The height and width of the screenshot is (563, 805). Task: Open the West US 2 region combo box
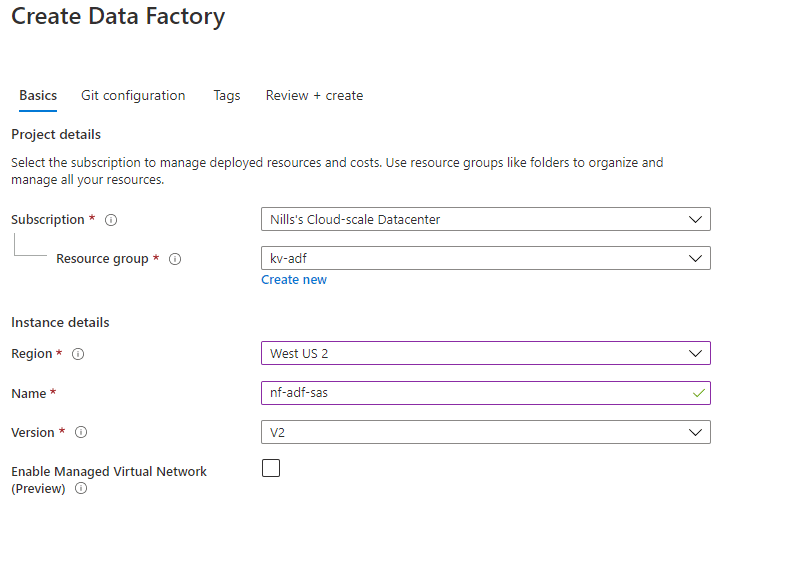click(x=486, y=354)
